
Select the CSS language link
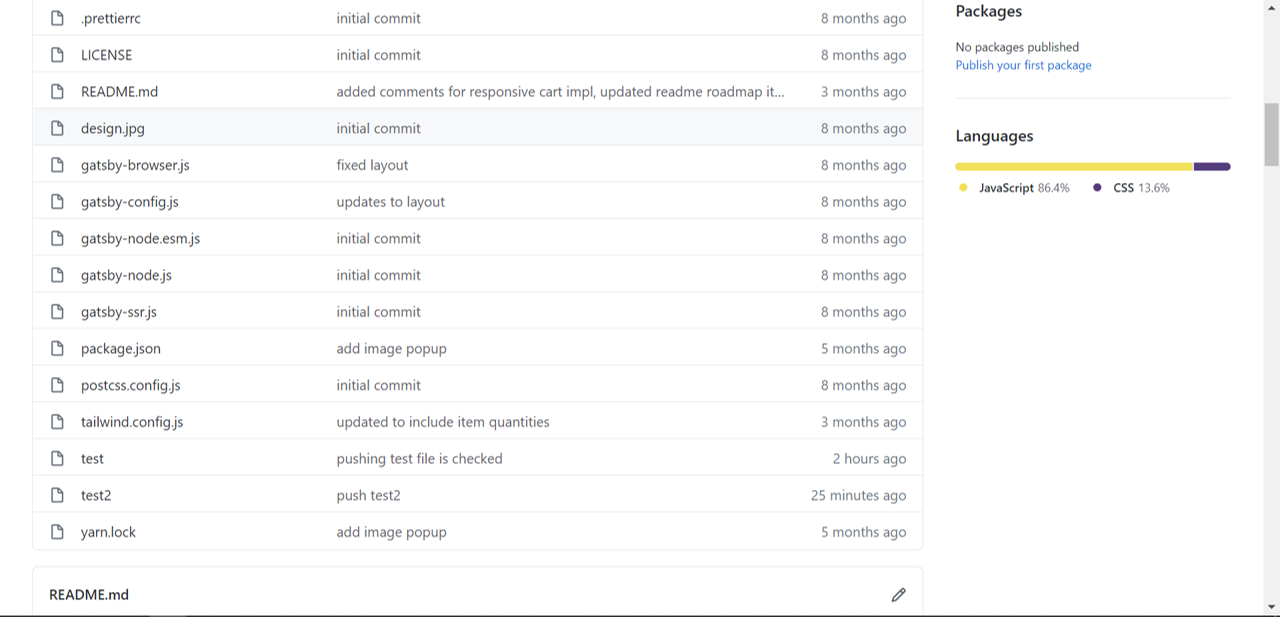pyautogui.click(x=1123, y=188)
